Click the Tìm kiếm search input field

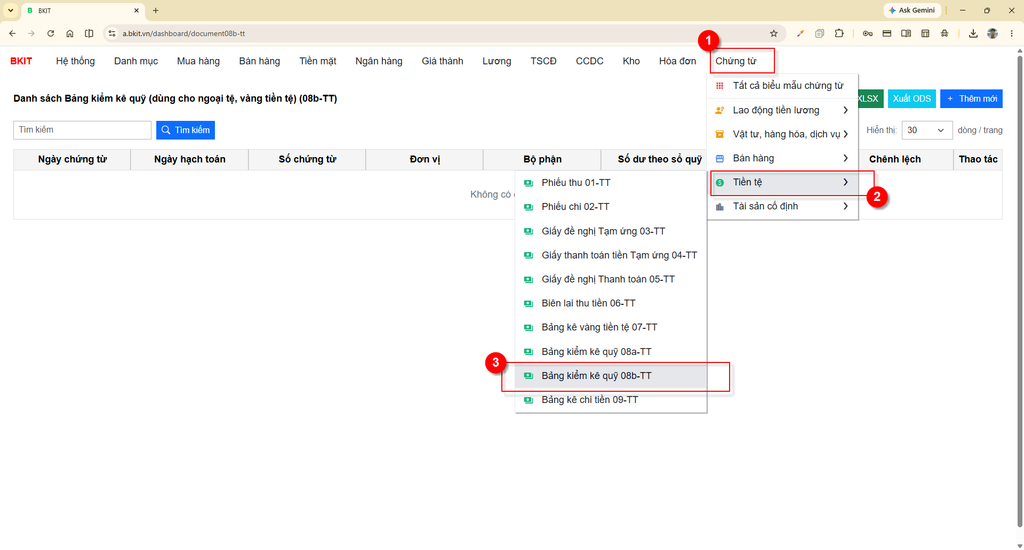point(82,131)
